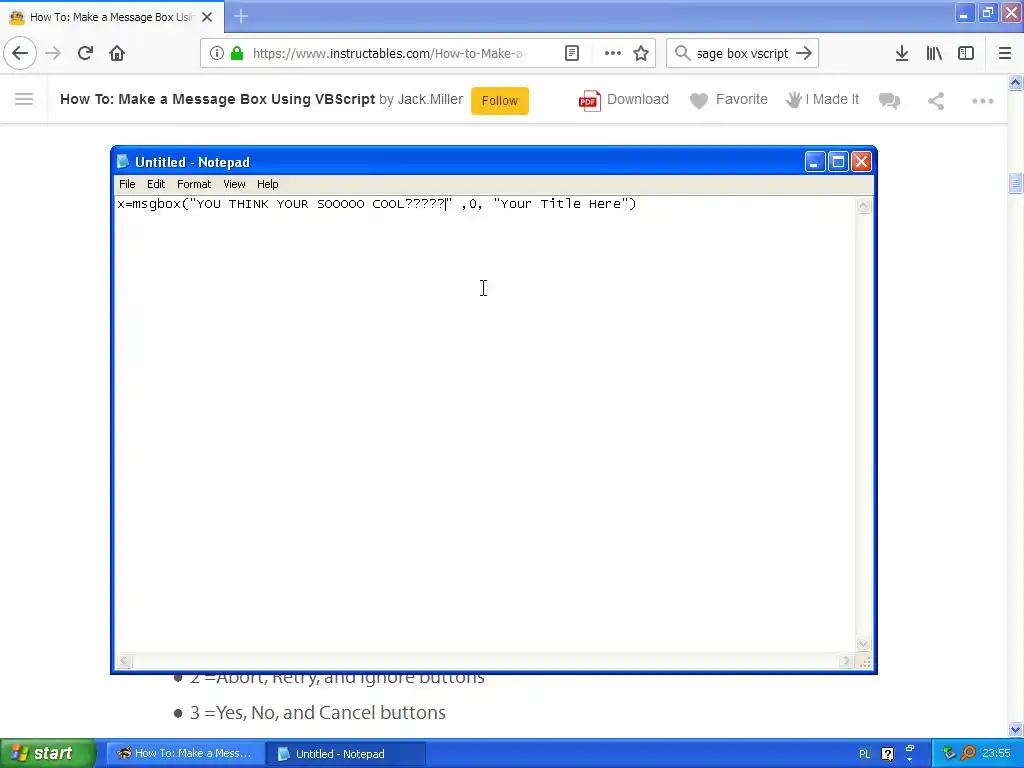The width and height of the screenshot is (1024, 768).
Task: Switch to Untitled - Notepad taskbar button
Action: pos(347,754)
